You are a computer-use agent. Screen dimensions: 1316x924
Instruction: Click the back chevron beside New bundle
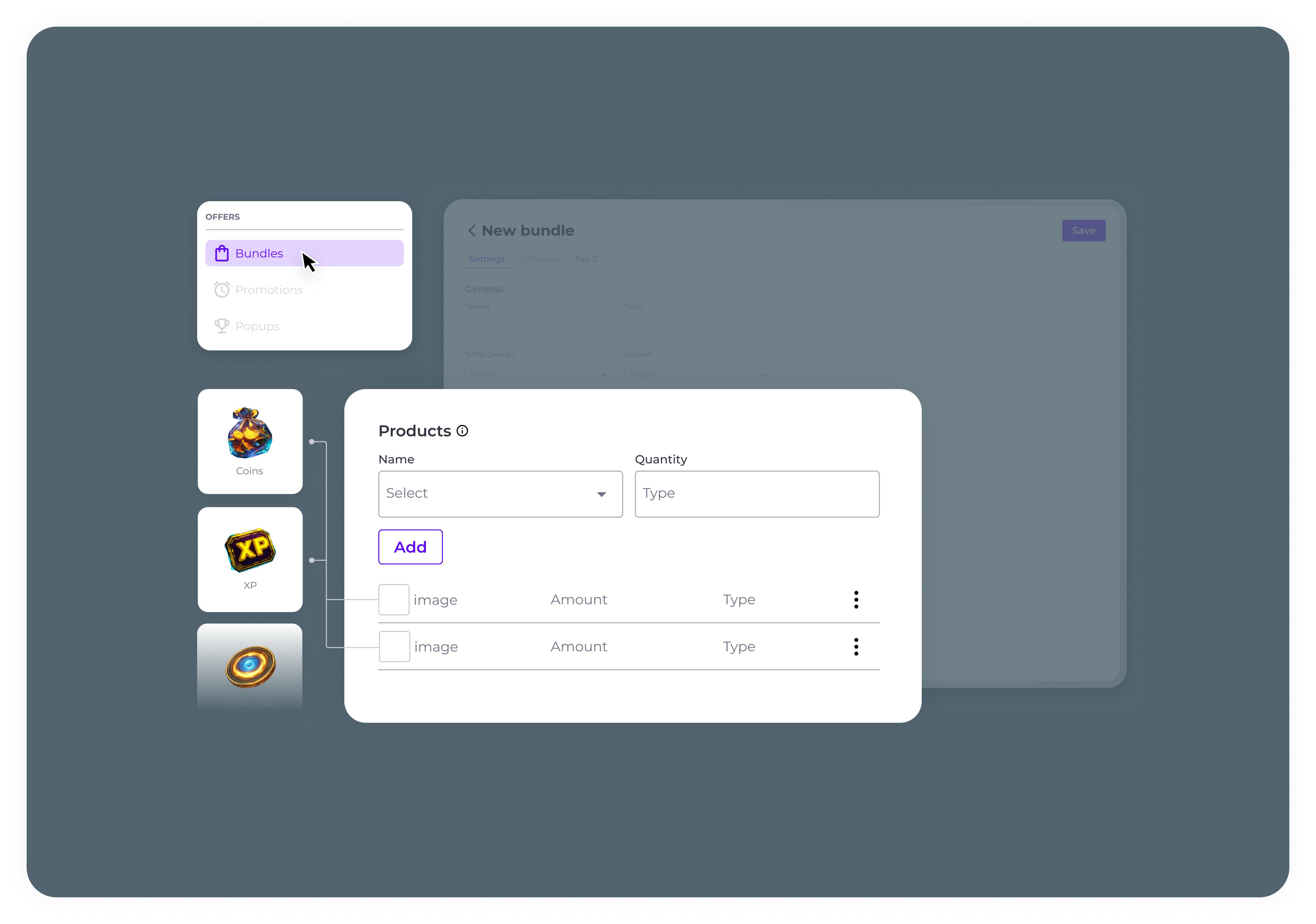tap(472, 231)
